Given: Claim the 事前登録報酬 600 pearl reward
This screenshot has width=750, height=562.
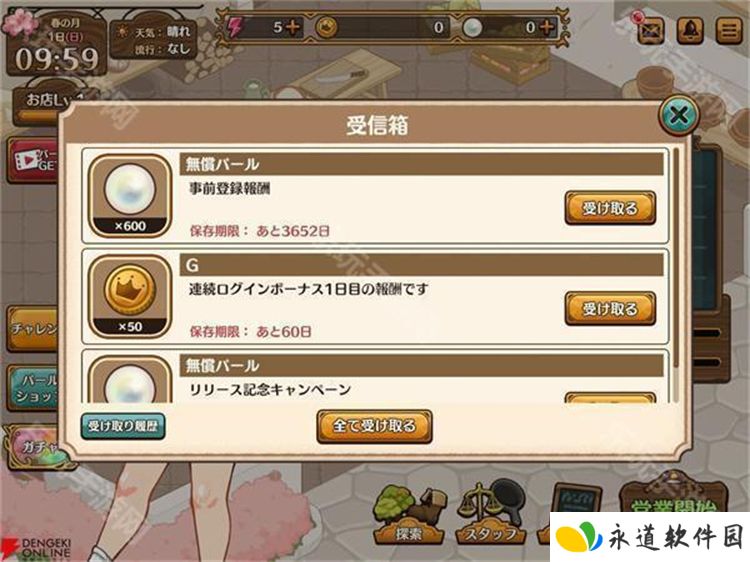Looking at the screenshot, I should click(x=610, y=208).
